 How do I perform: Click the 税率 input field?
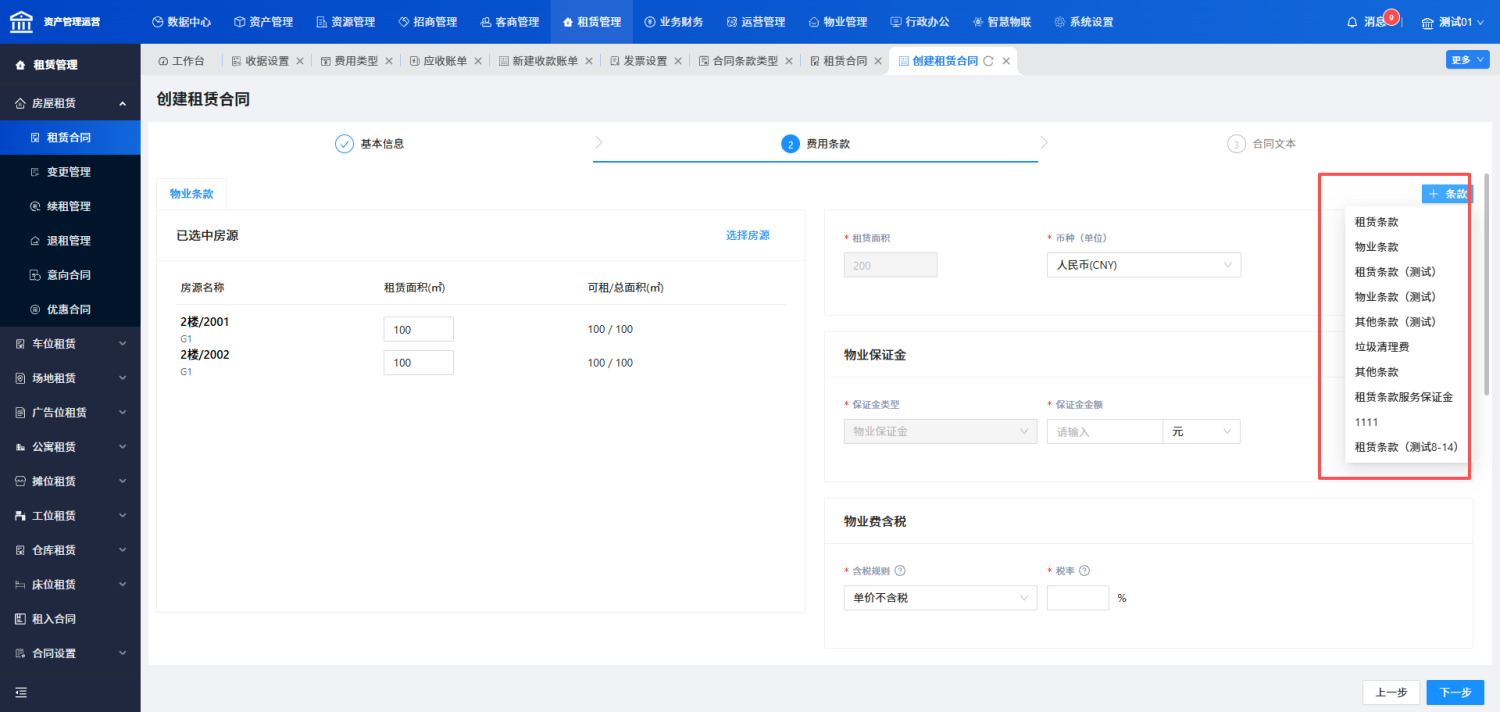[x=1078, y=598]
